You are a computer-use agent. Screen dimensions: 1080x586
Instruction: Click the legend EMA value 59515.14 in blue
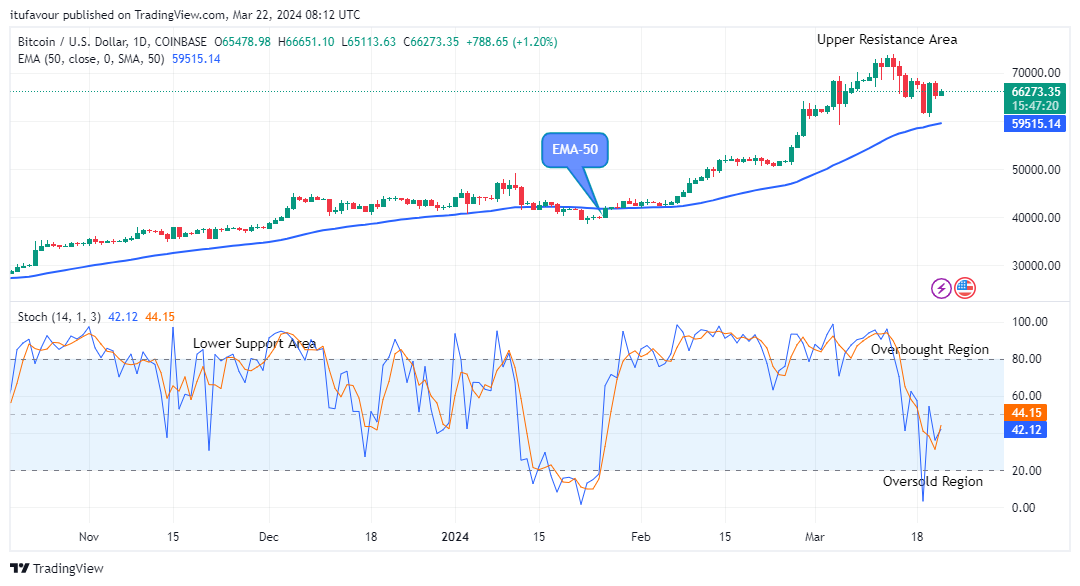point(196,59)
